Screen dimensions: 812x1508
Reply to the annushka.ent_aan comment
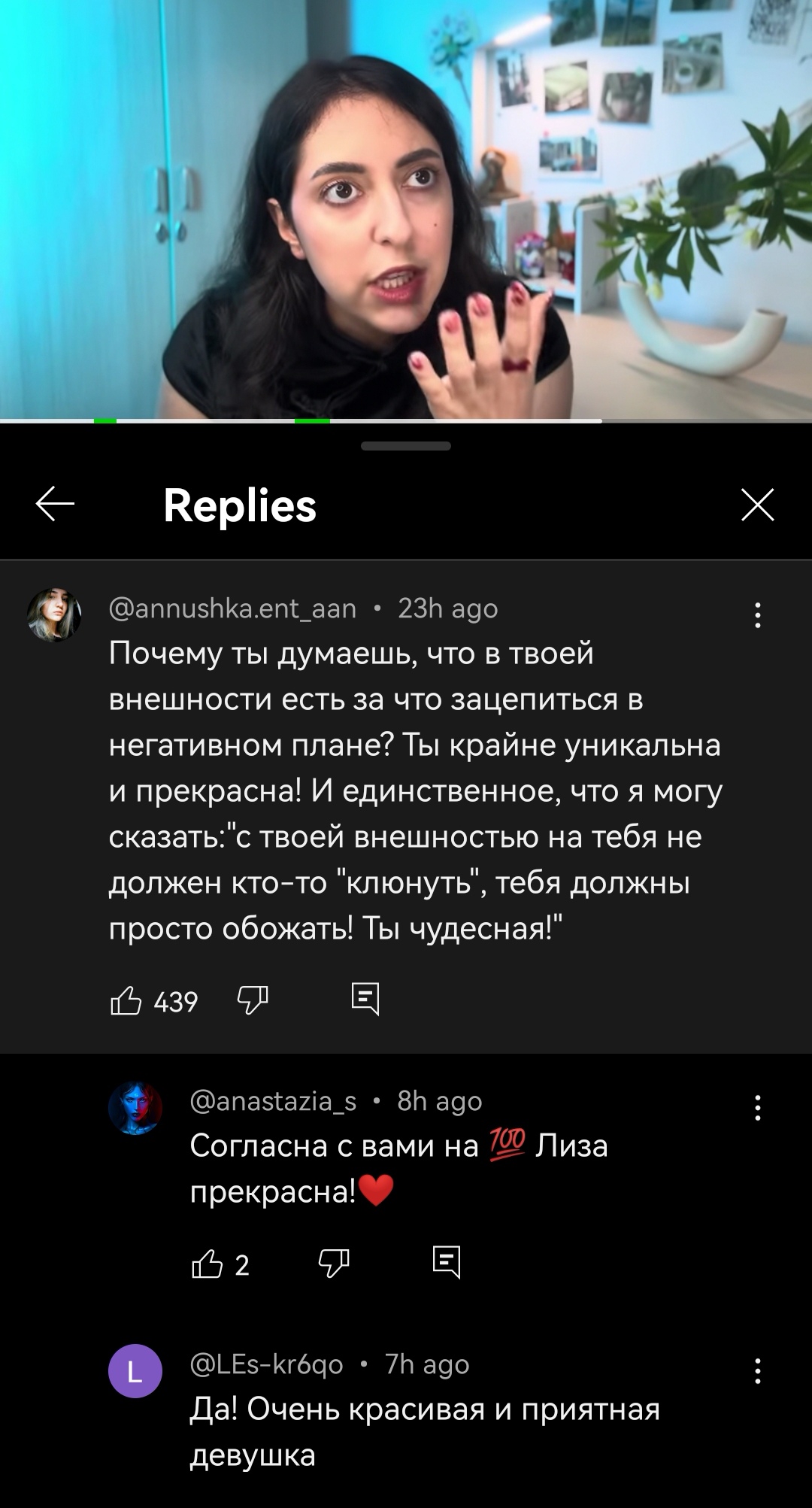pos(365,1000)
